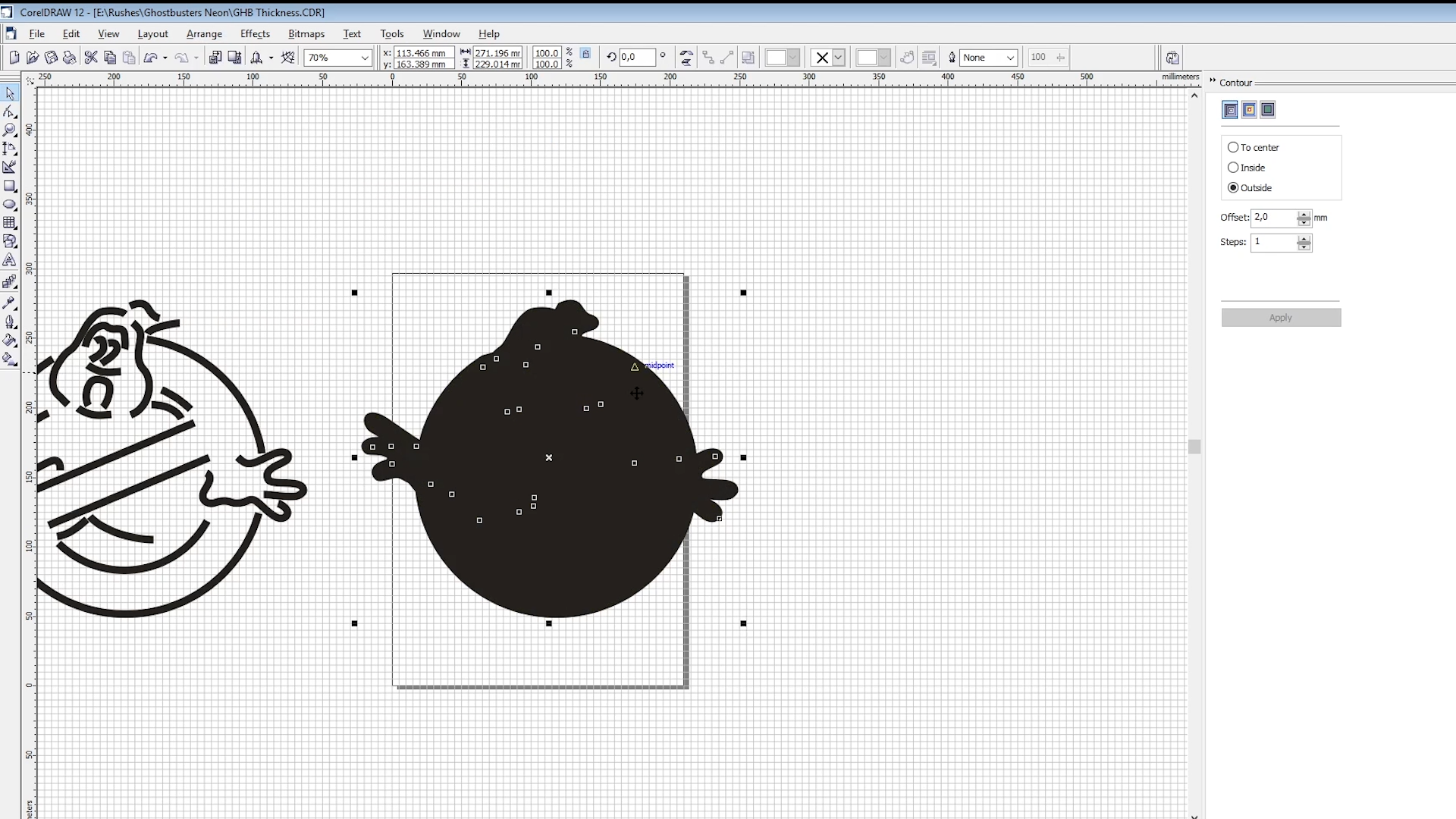Open the None wrap dropdown

click(x=1009, y=58)
